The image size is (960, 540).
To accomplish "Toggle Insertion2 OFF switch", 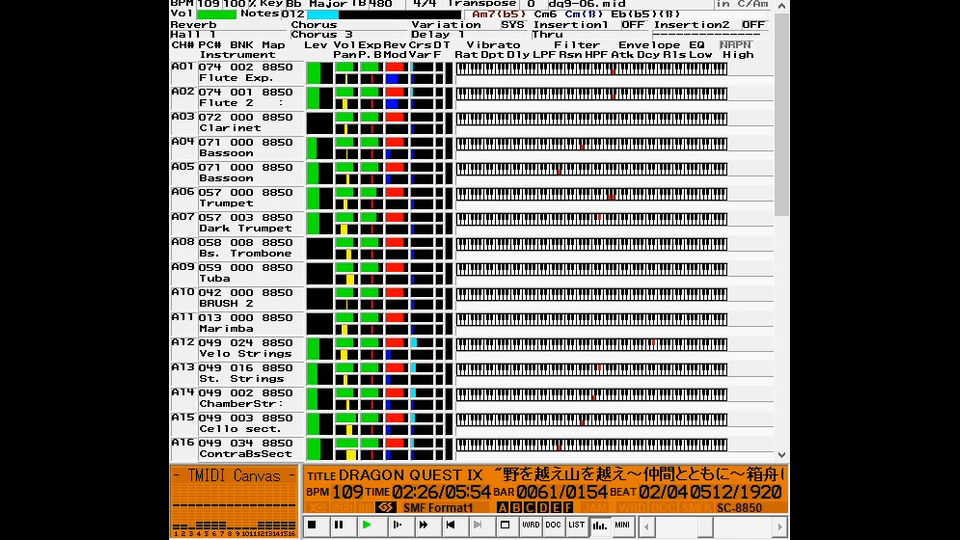I will [x=754, y=24].
